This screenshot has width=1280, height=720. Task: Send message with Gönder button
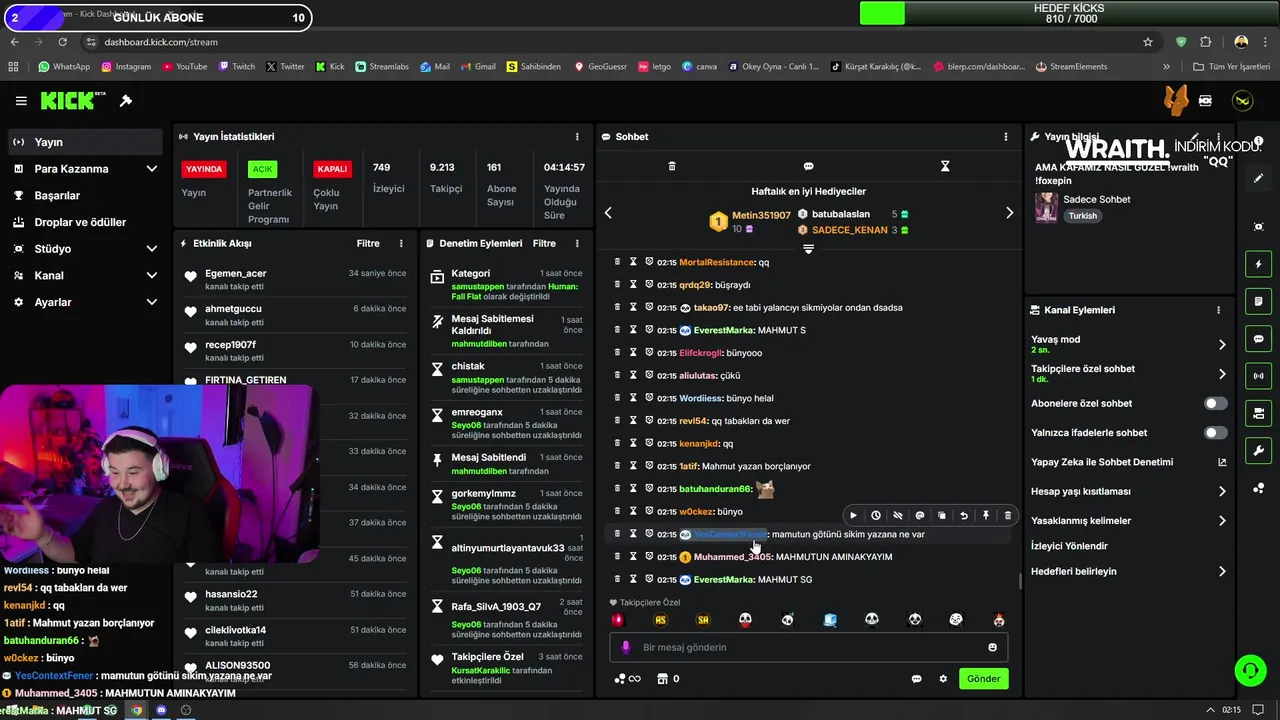(x=983, y=679)
